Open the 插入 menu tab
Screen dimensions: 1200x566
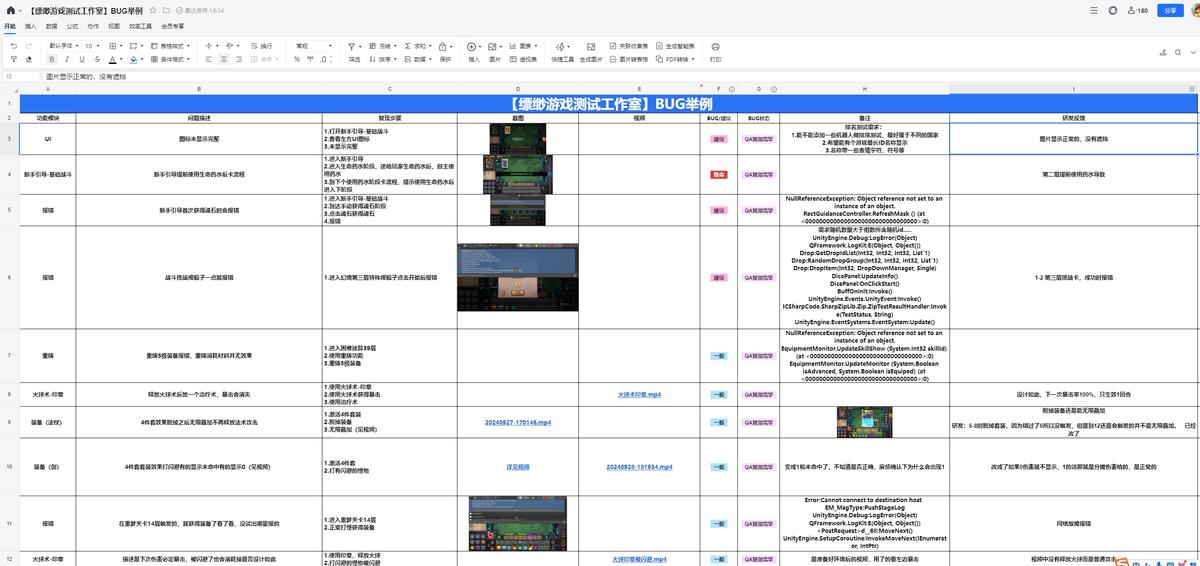tap(30, 26)
